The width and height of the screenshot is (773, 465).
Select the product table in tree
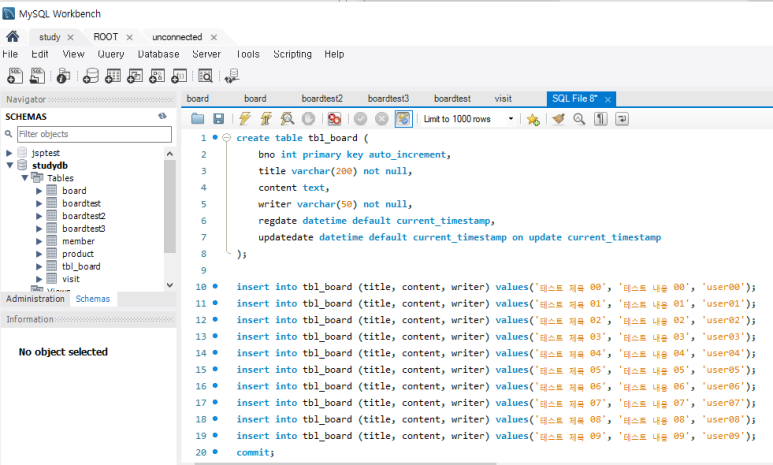click(x=77, y=254)
